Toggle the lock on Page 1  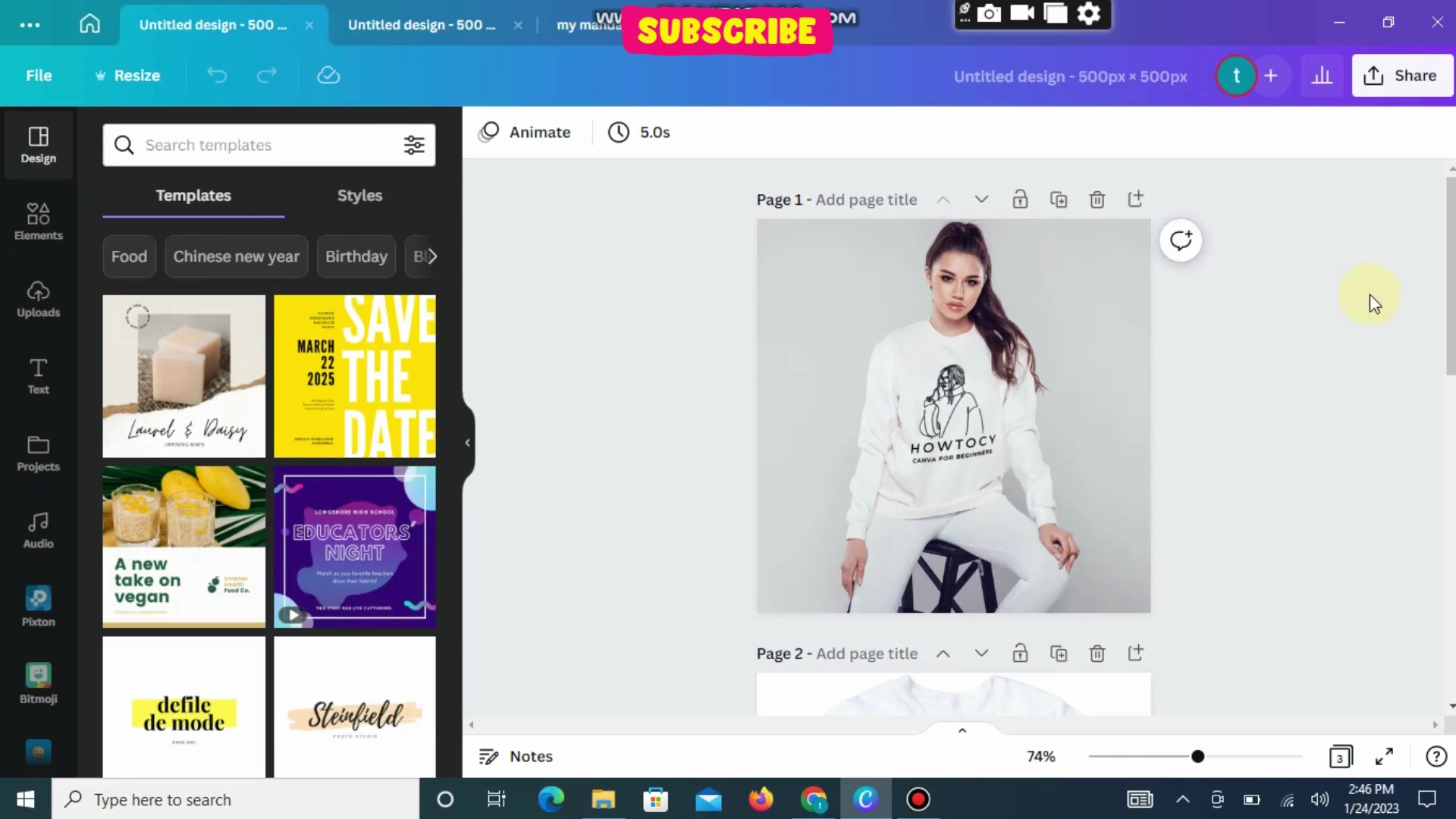click(1020, 199)
